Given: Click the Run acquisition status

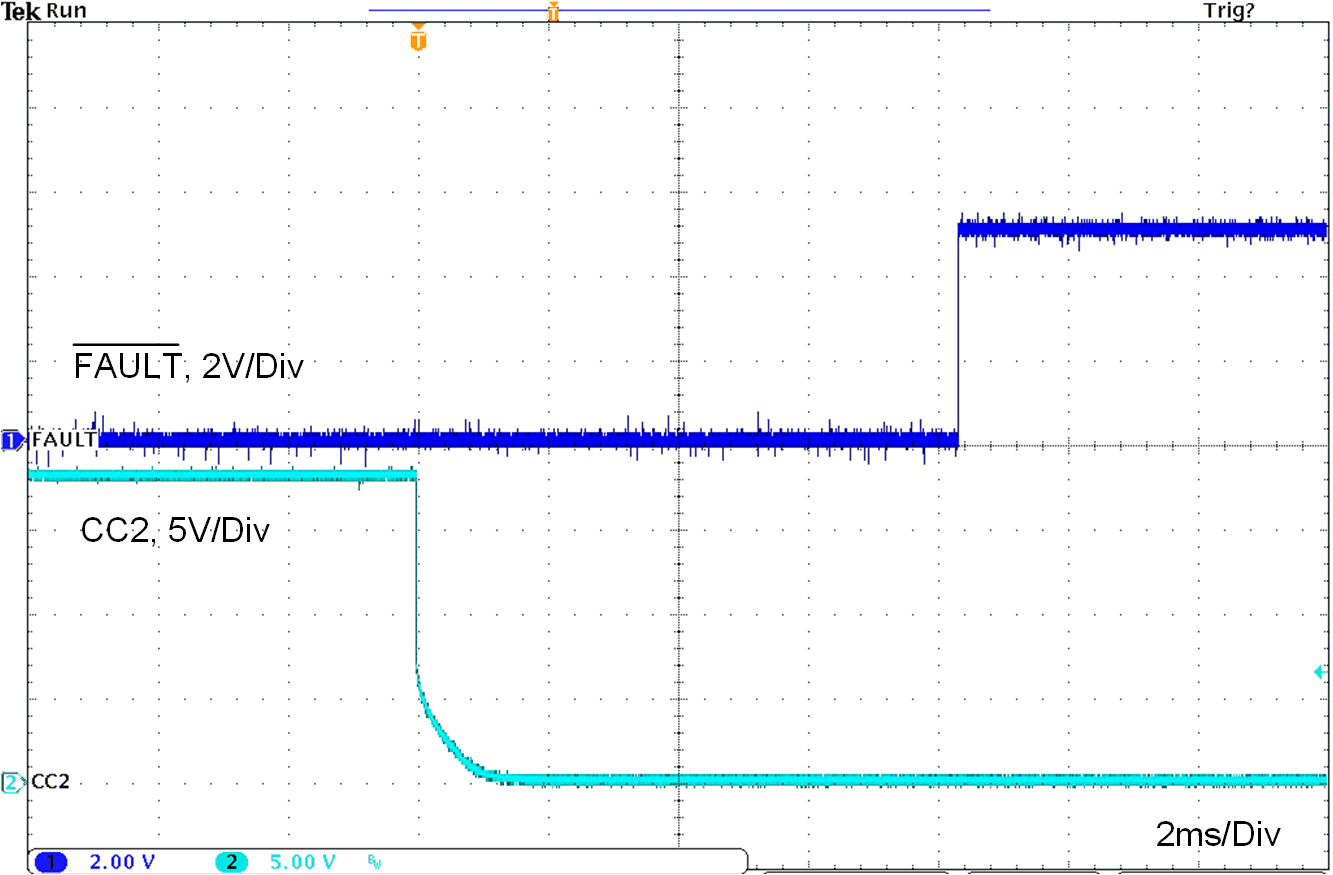Looking at the screenshot, I should [66, 11].
